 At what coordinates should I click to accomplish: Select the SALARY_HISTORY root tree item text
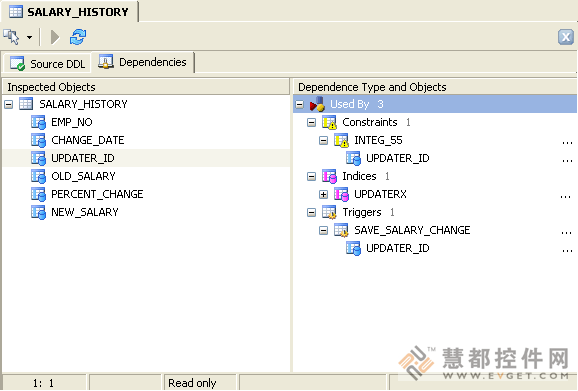coord(83,104)
